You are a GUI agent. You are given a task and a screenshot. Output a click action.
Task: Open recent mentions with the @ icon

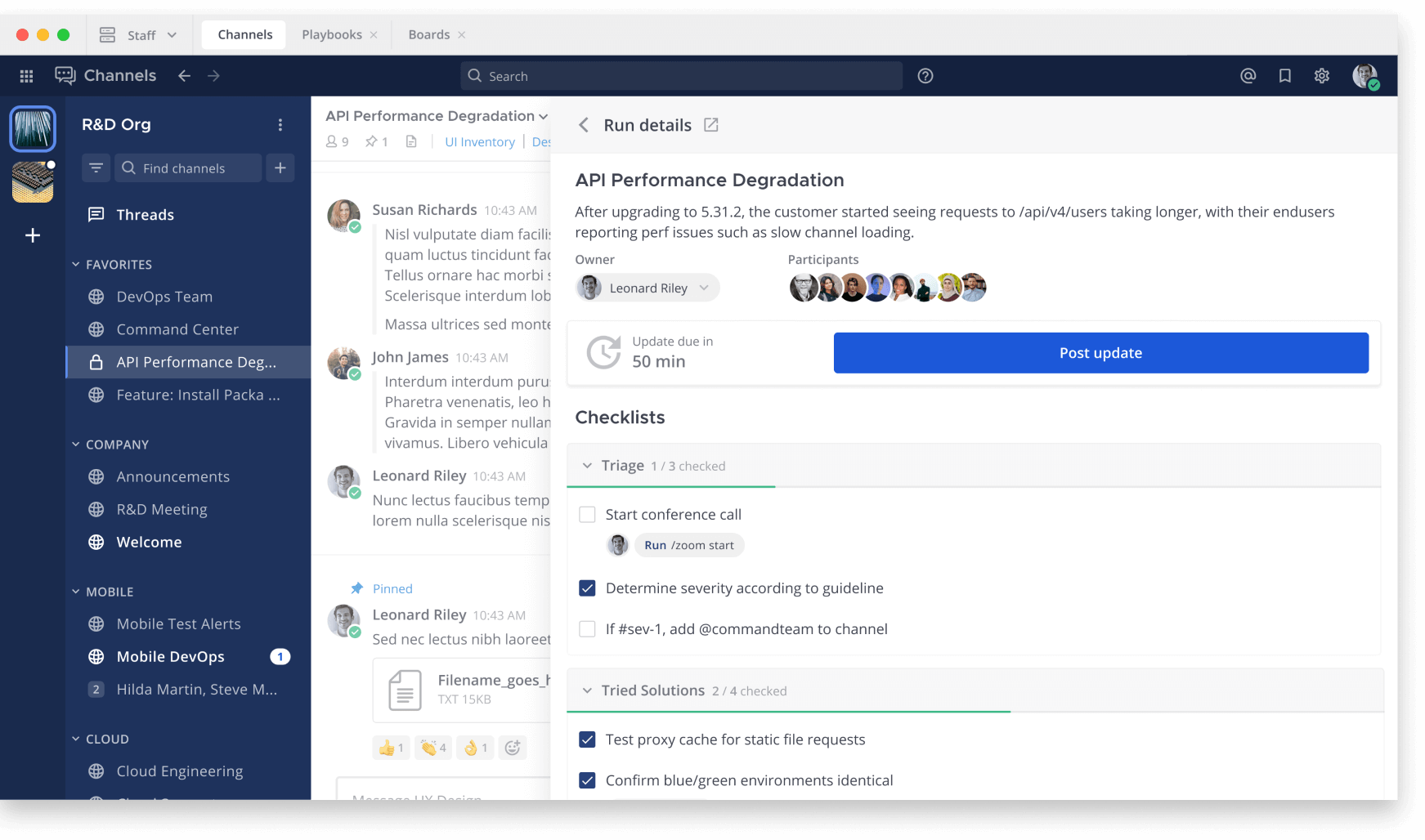click(x=1248, y=76)
